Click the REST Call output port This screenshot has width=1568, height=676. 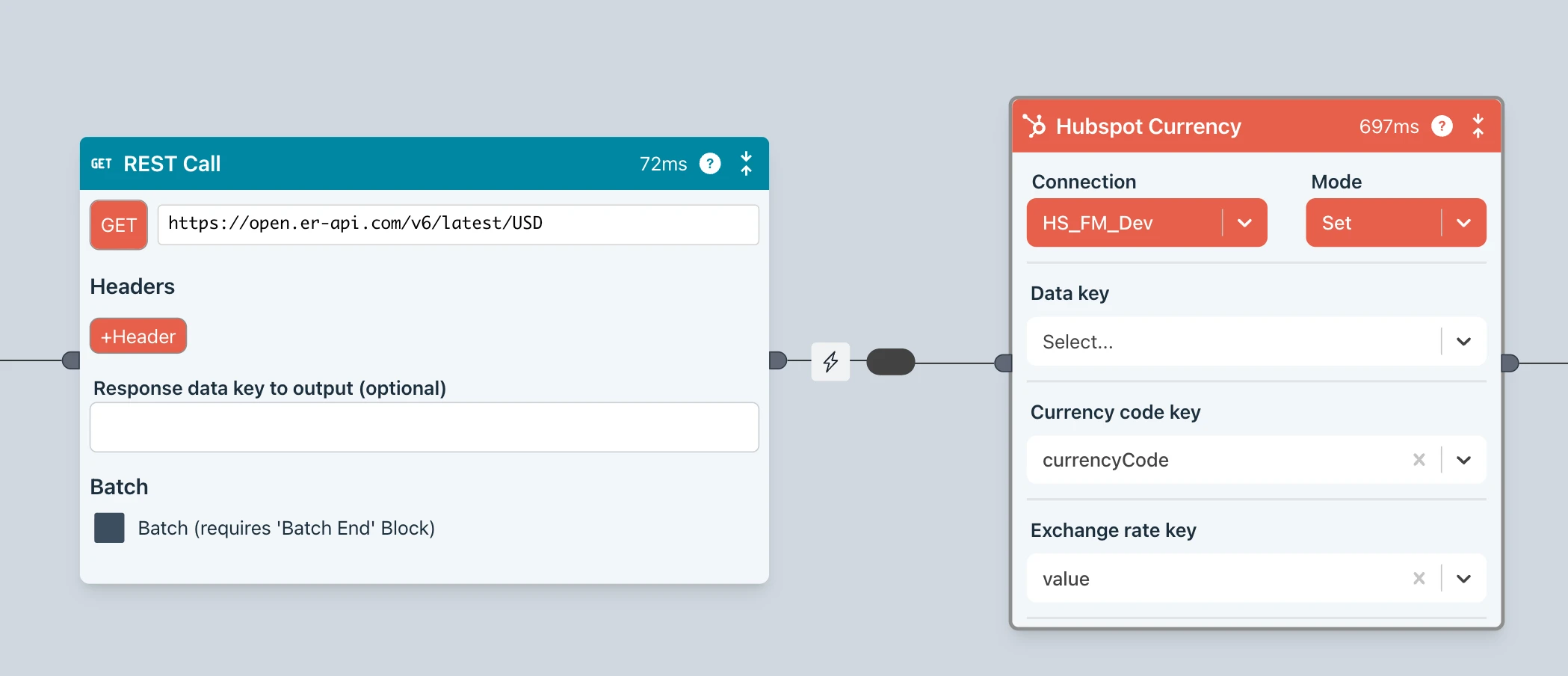pyautogui.click(x=778, y=360)
